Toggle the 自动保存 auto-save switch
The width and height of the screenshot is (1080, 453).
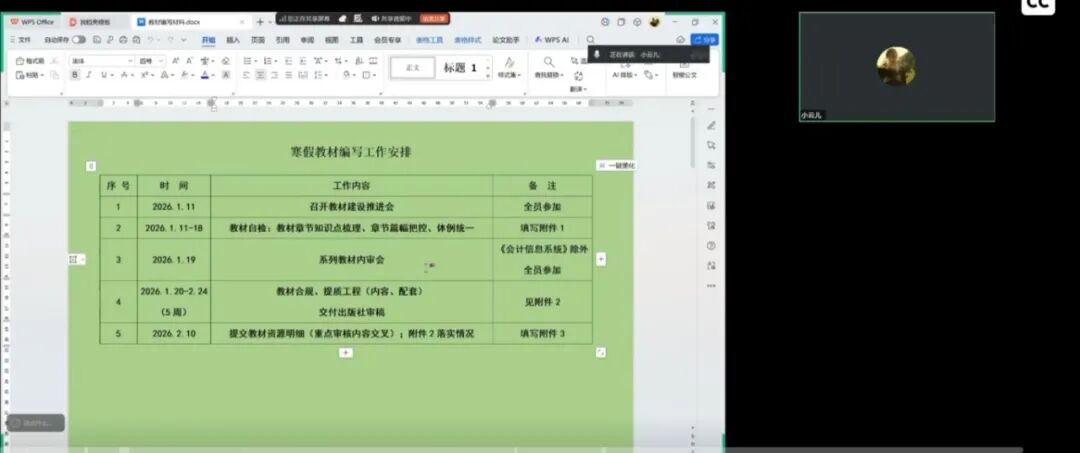[78, 40]
